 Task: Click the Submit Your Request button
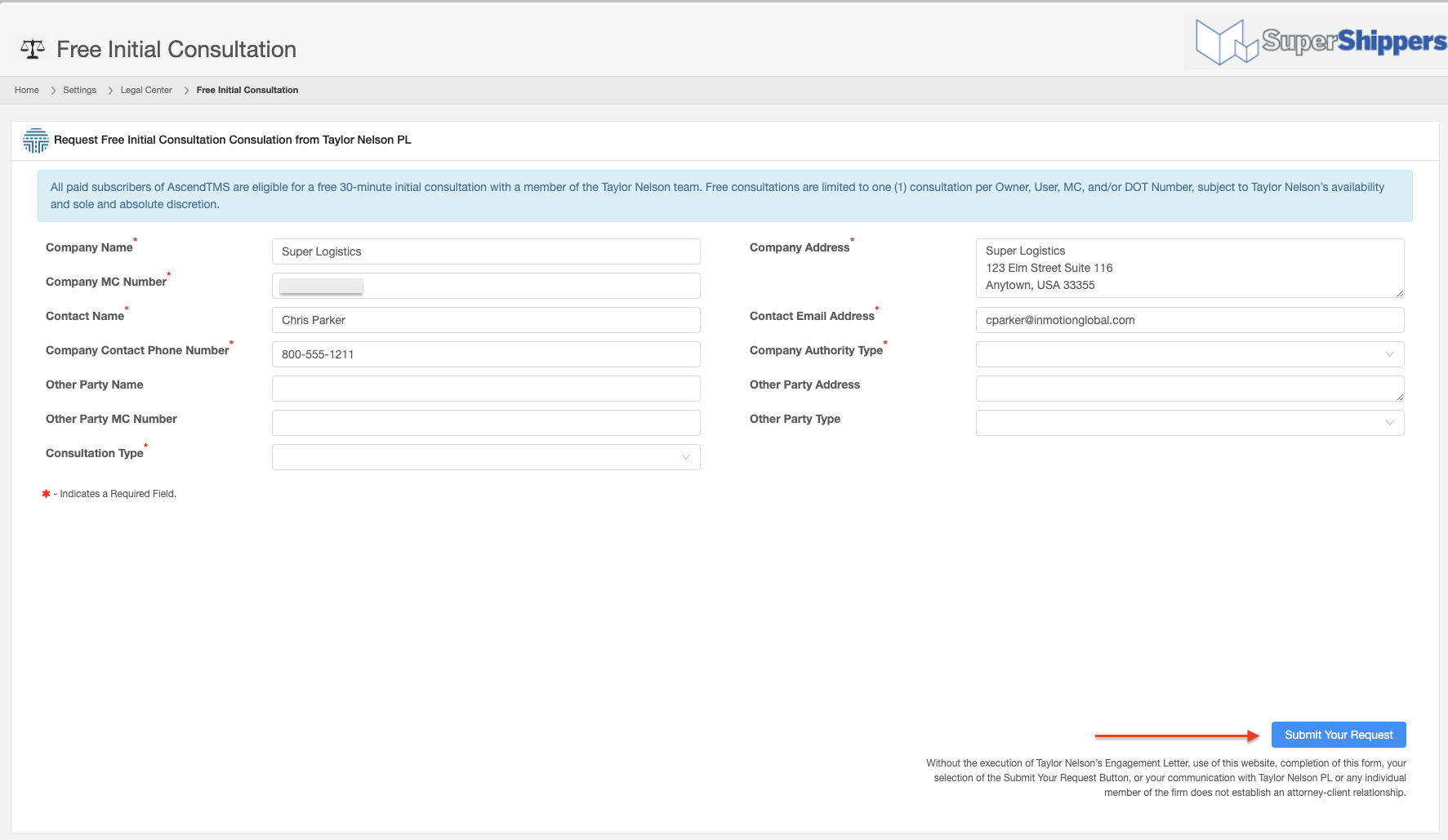click(x=1339, y=735)
